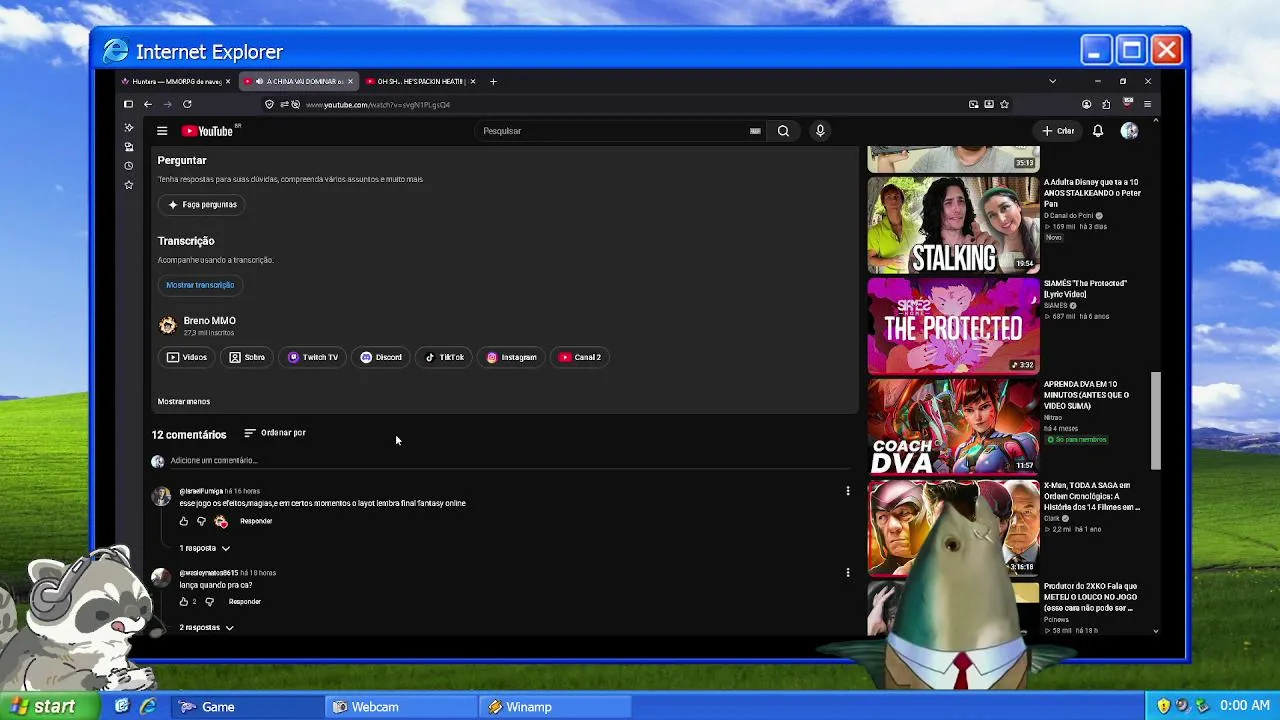This screenshot has height=720, width=1280.
Task: Switch to the Winamp taskbar button
Action: point(555,707)
